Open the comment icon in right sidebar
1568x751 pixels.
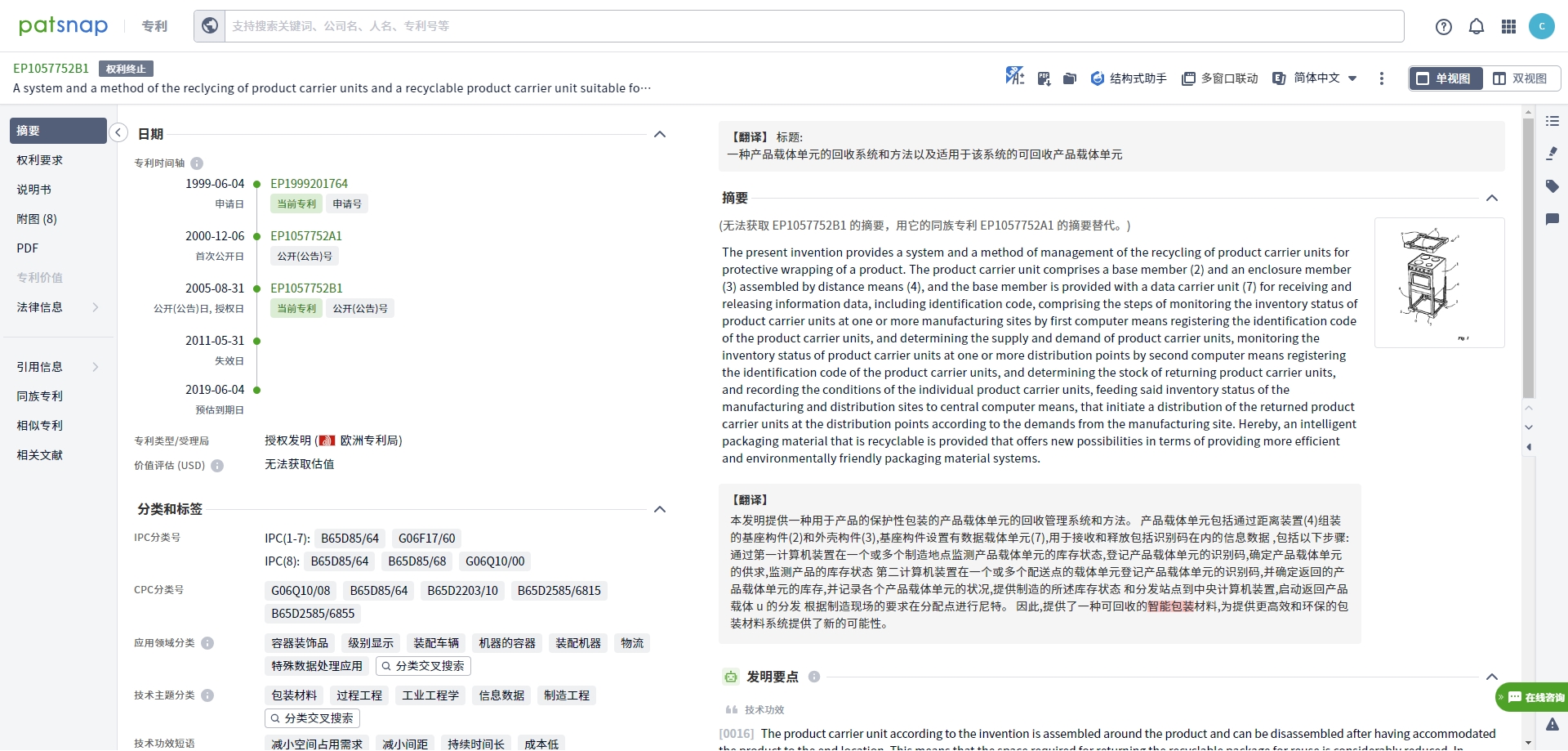[1552, 219]
